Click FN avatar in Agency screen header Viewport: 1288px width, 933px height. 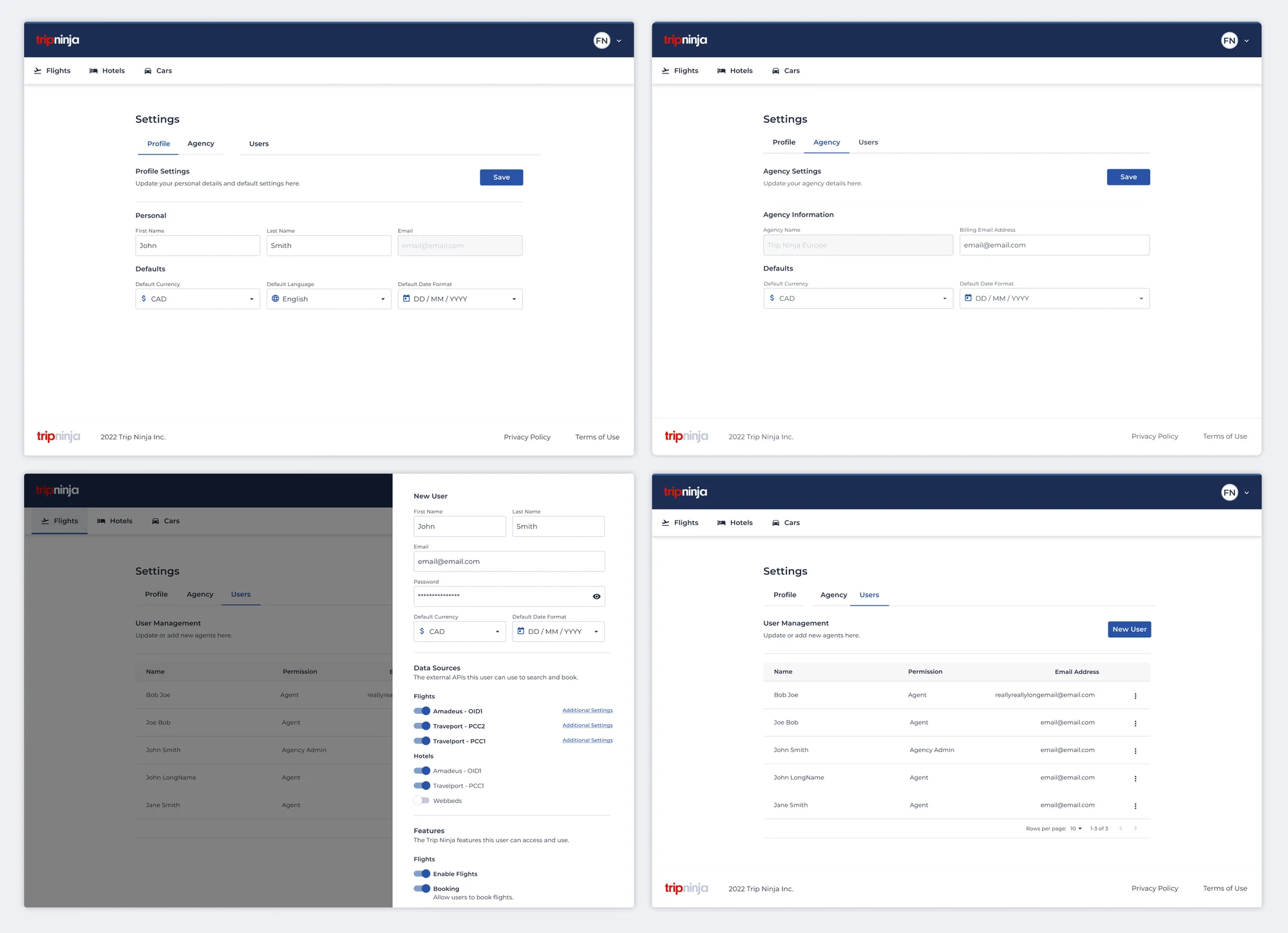(1229, 41)
